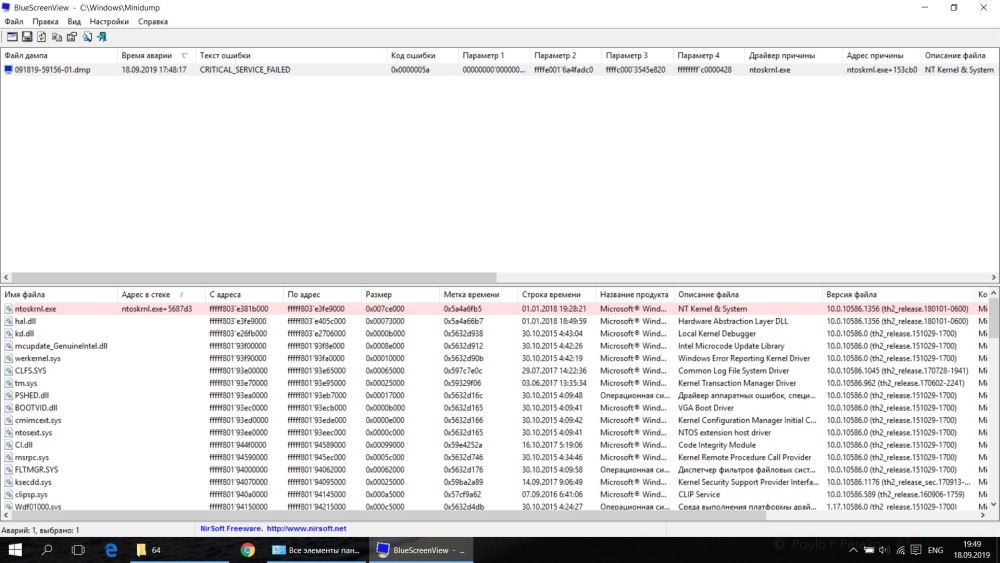The height and width of the screenshot is (563, 1000).
Task: Click the upper pane horizontal scrollbar thumb
Action: [254, 277]
